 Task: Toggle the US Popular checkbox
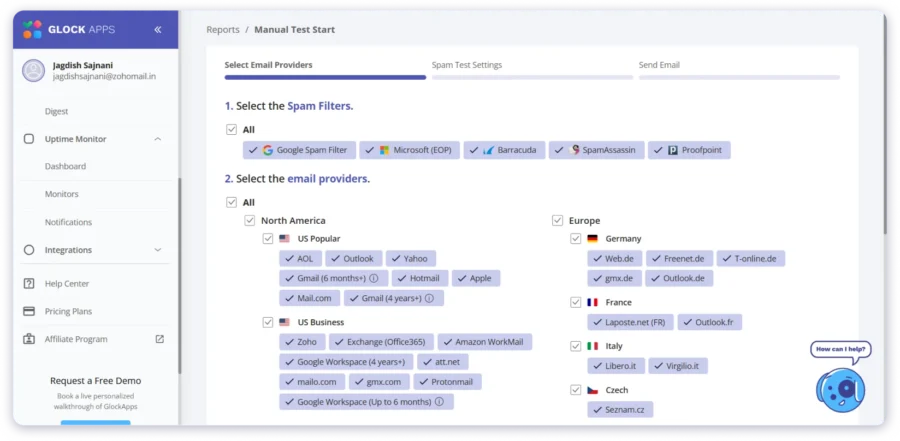point(268,238)
